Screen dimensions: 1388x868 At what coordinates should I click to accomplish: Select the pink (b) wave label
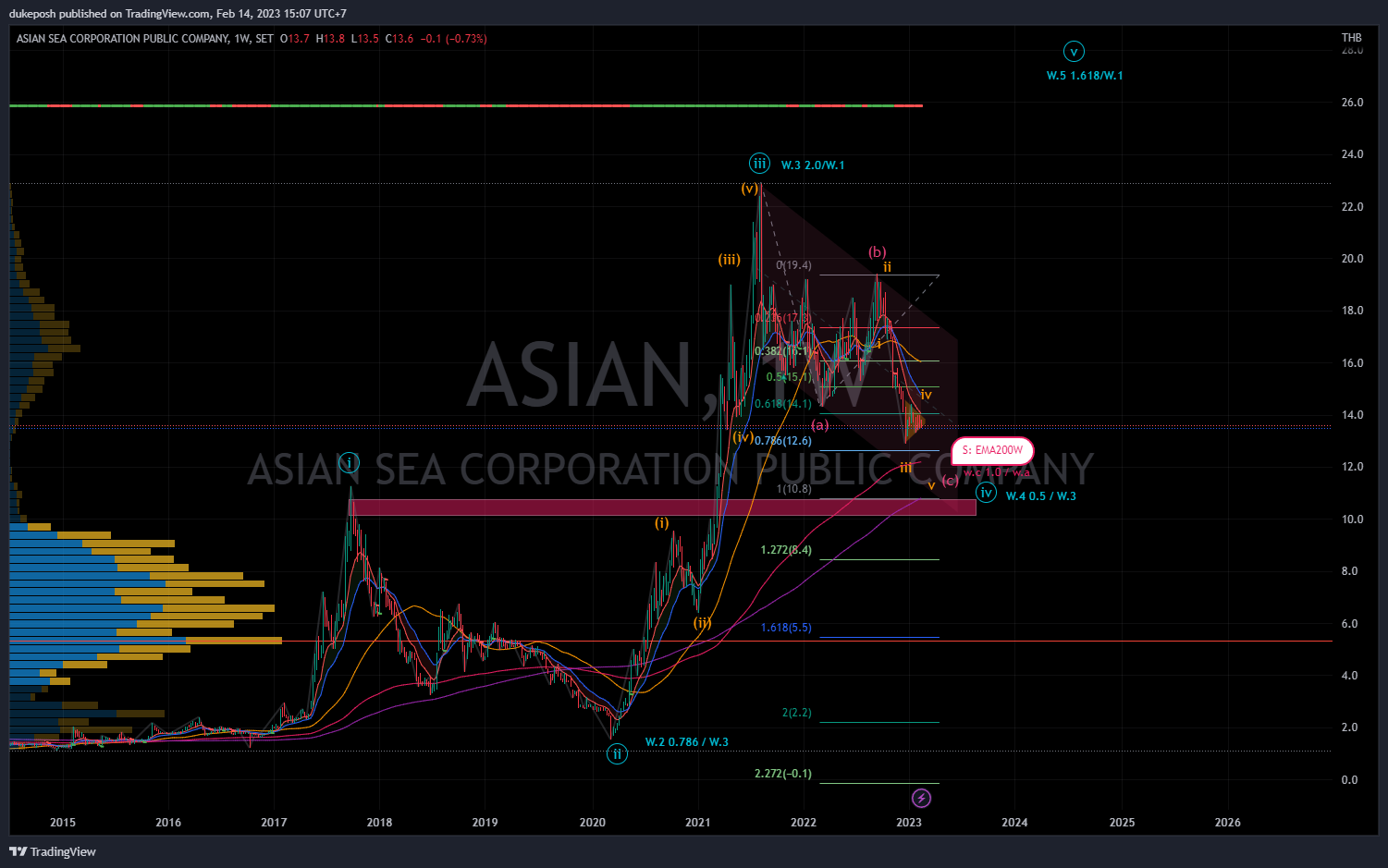click(877, 251)
